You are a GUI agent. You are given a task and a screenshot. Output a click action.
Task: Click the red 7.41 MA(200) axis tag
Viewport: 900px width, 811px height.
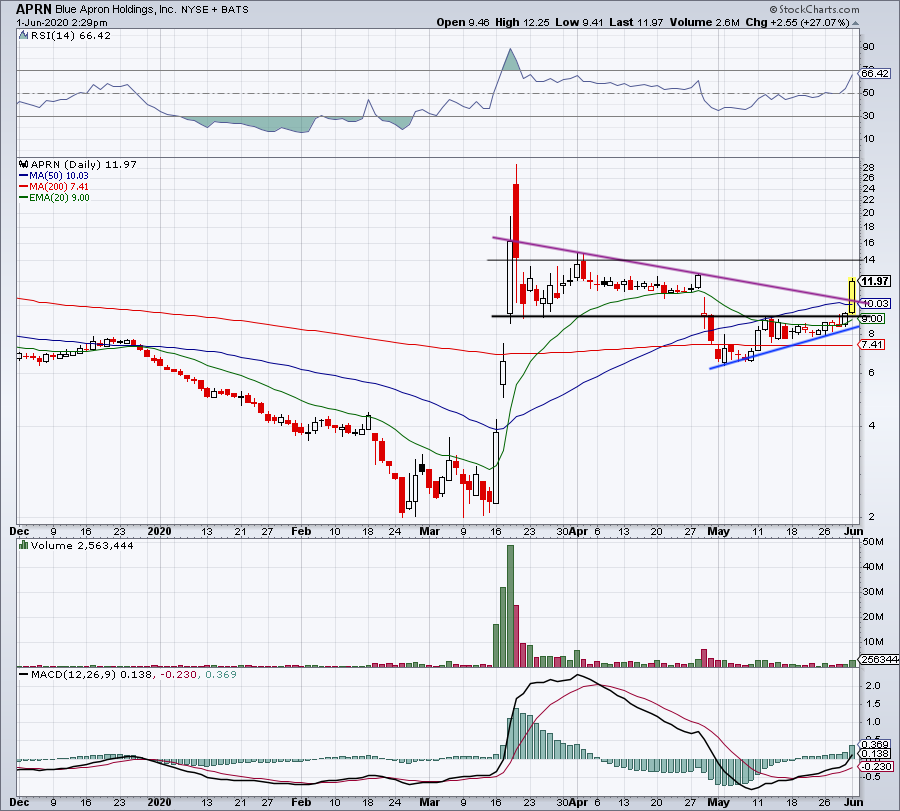click(872, 344)
